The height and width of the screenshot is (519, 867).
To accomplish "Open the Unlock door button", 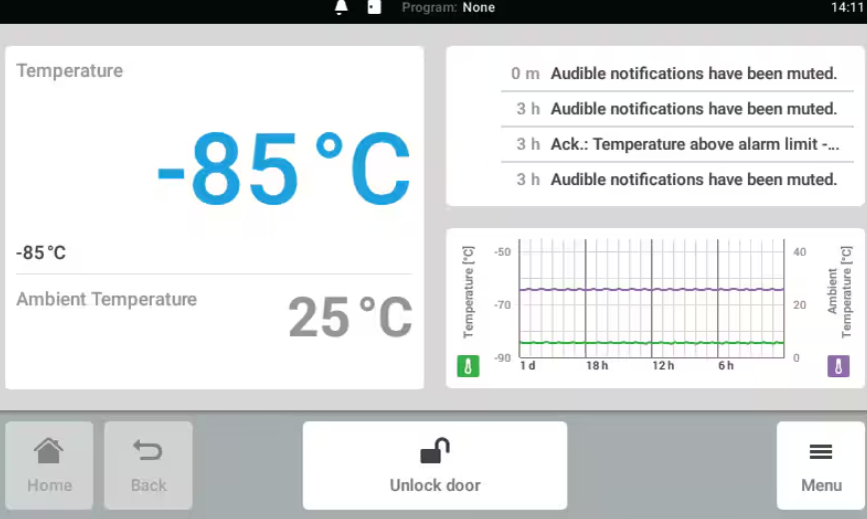I will pyautogui.click(x=435, y=465).
